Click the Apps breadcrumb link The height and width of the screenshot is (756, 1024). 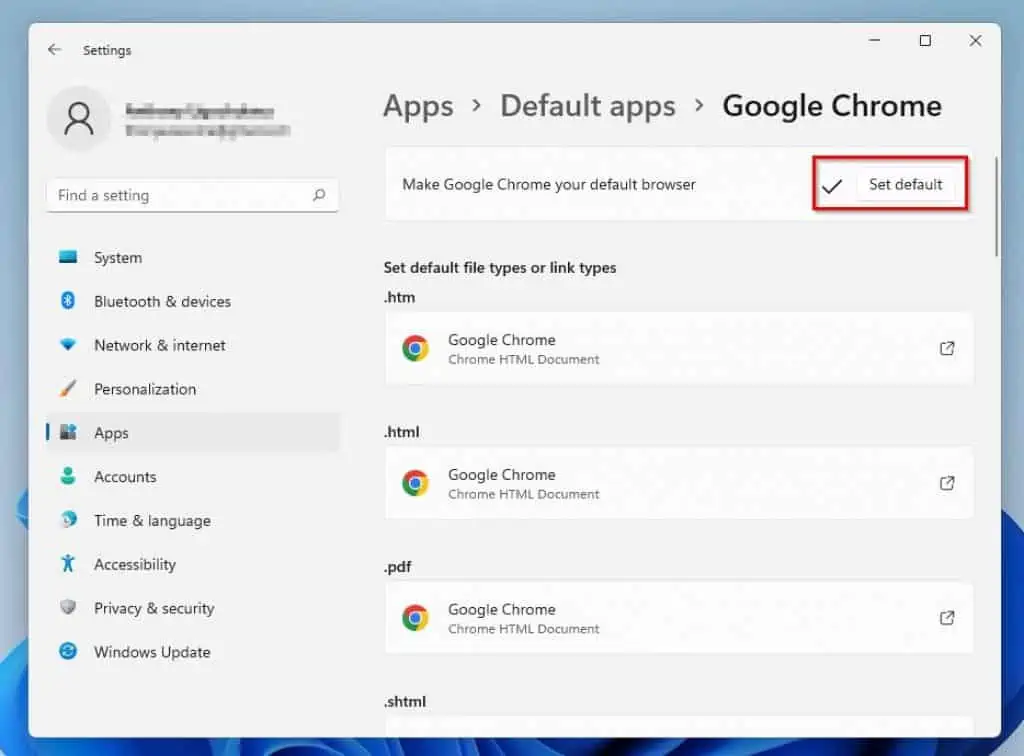tap(418, 106)
